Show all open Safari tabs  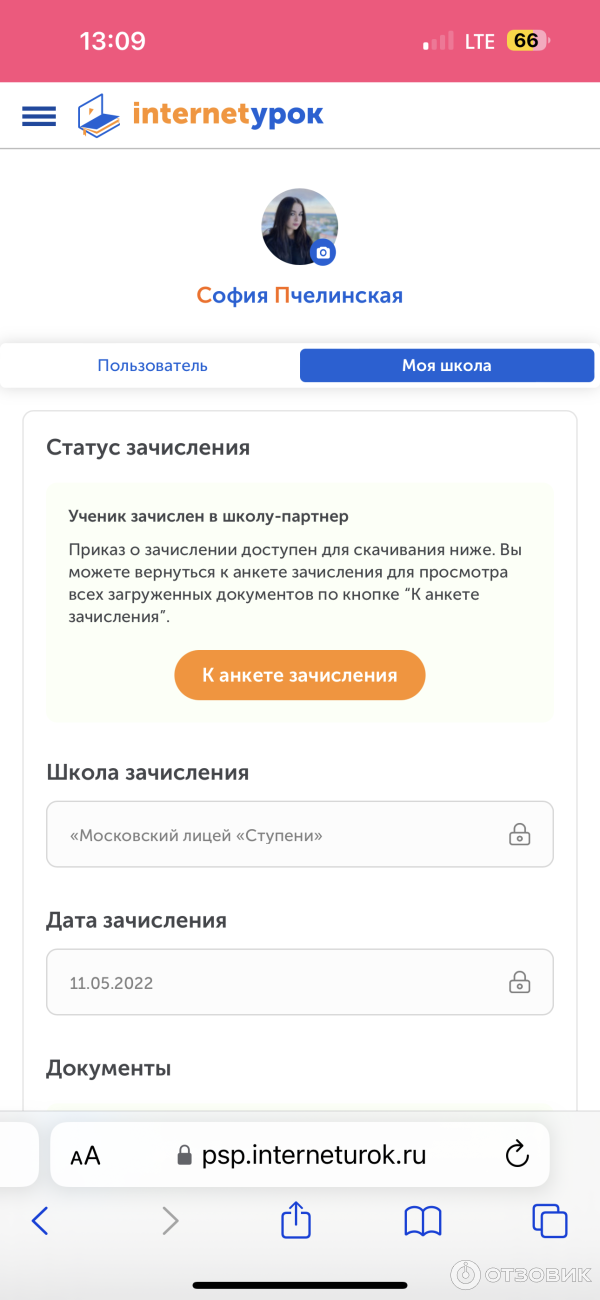[x=550, y=1220]
